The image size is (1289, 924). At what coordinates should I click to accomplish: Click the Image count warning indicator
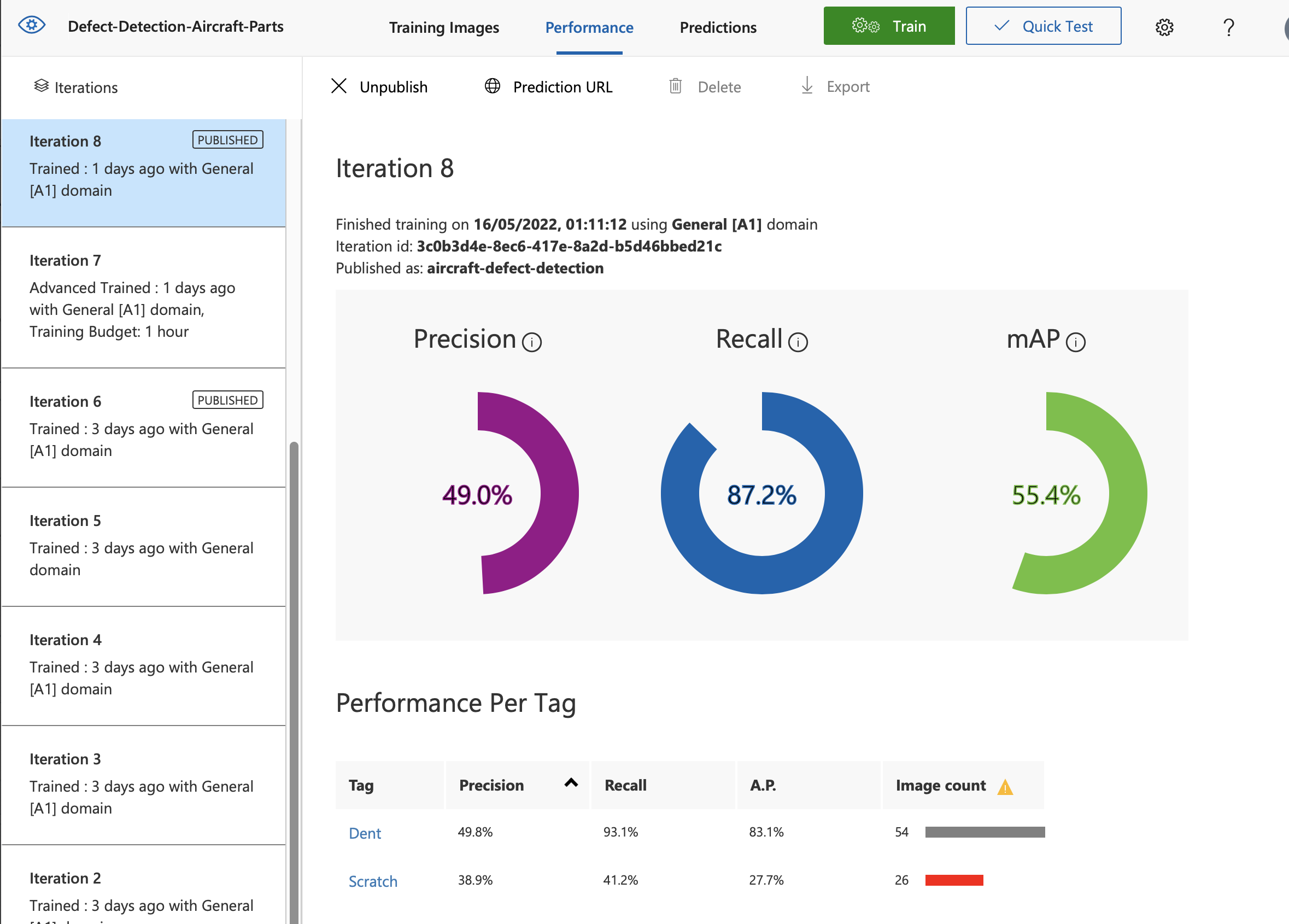pos(1005,785)
